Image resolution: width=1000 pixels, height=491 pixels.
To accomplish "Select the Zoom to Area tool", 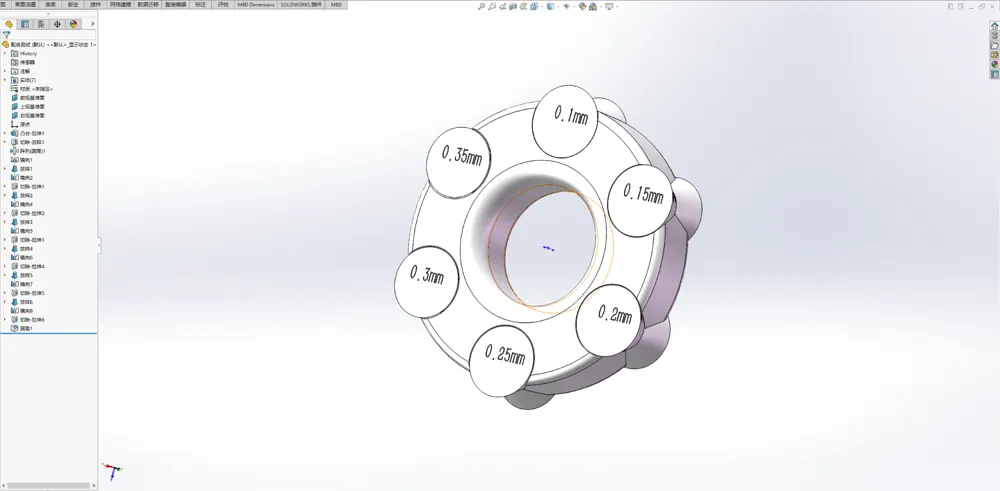I will coord(492,6).
